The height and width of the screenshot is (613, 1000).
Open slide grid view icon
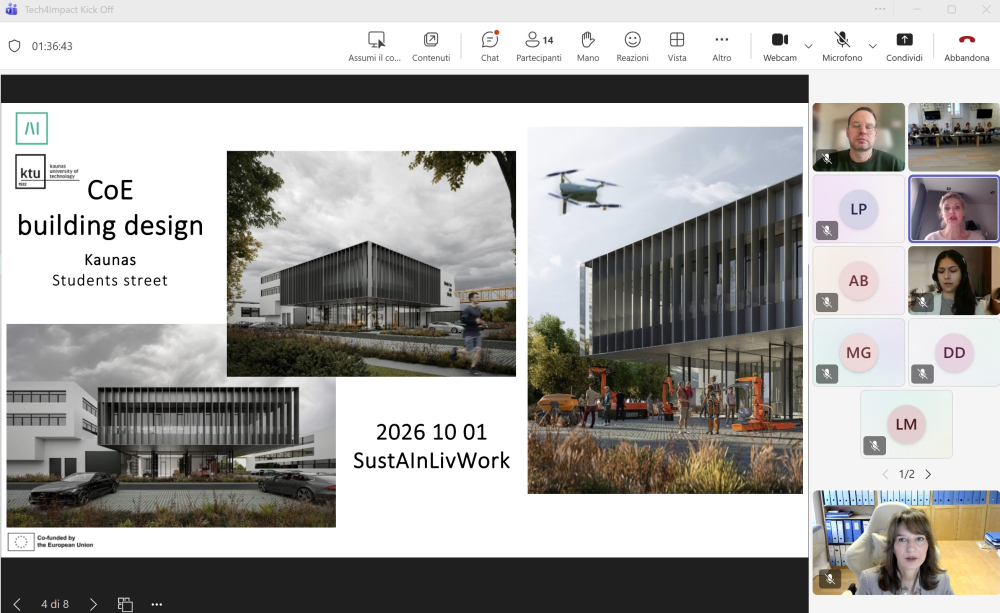point(125,604)
